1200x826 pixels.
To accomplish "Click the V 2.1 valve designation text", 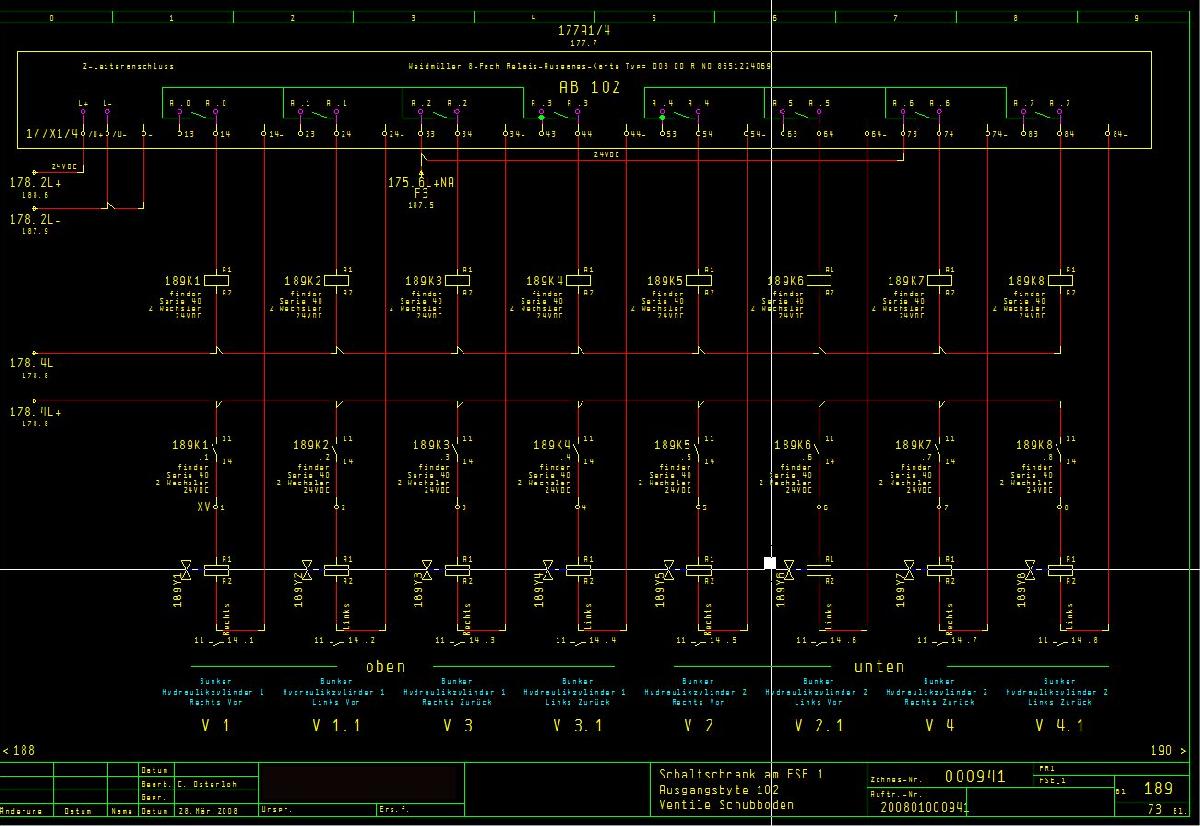I will pyautogui.click(x=818, y=726).
